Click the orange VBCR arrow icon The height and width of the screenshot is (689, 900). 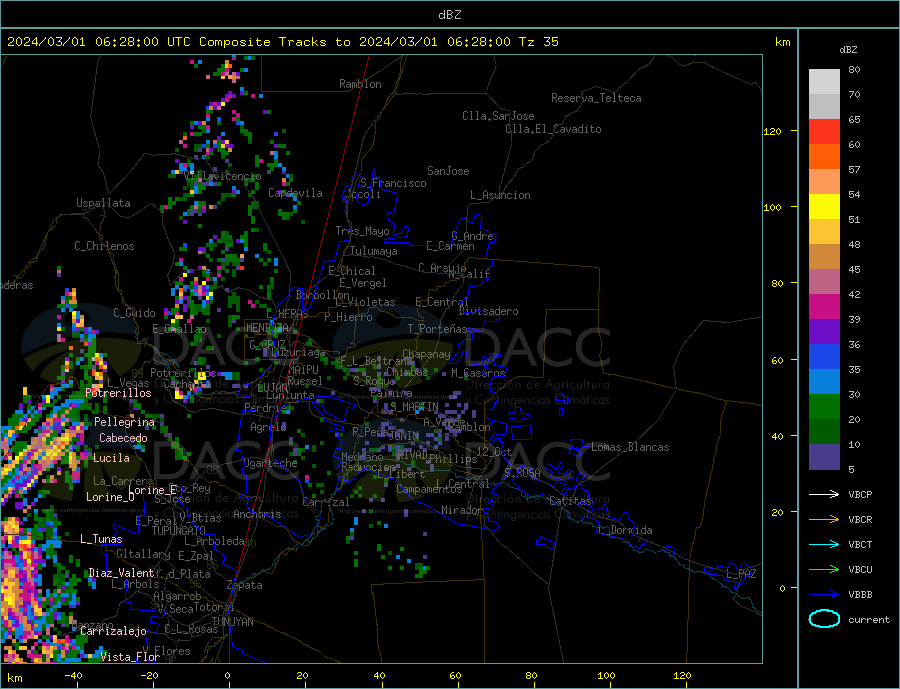[824, 520]
